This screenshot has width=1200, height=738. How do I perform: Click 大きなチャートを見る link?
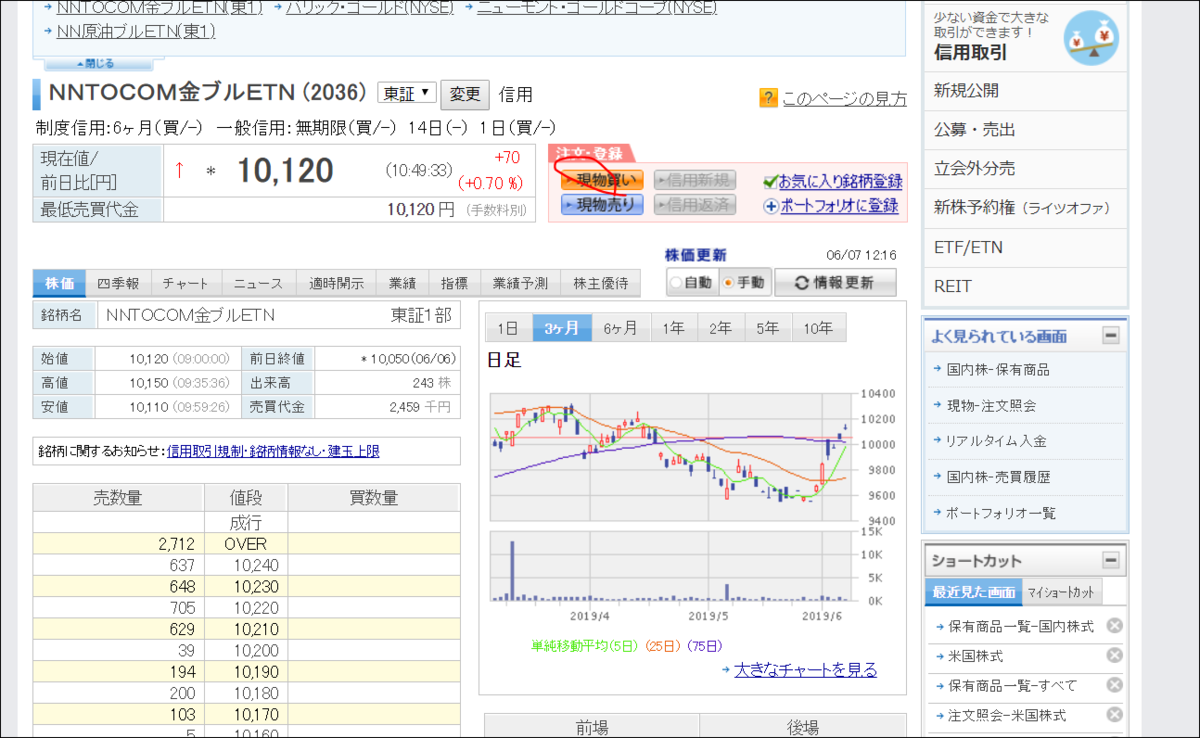click(805, 670)
